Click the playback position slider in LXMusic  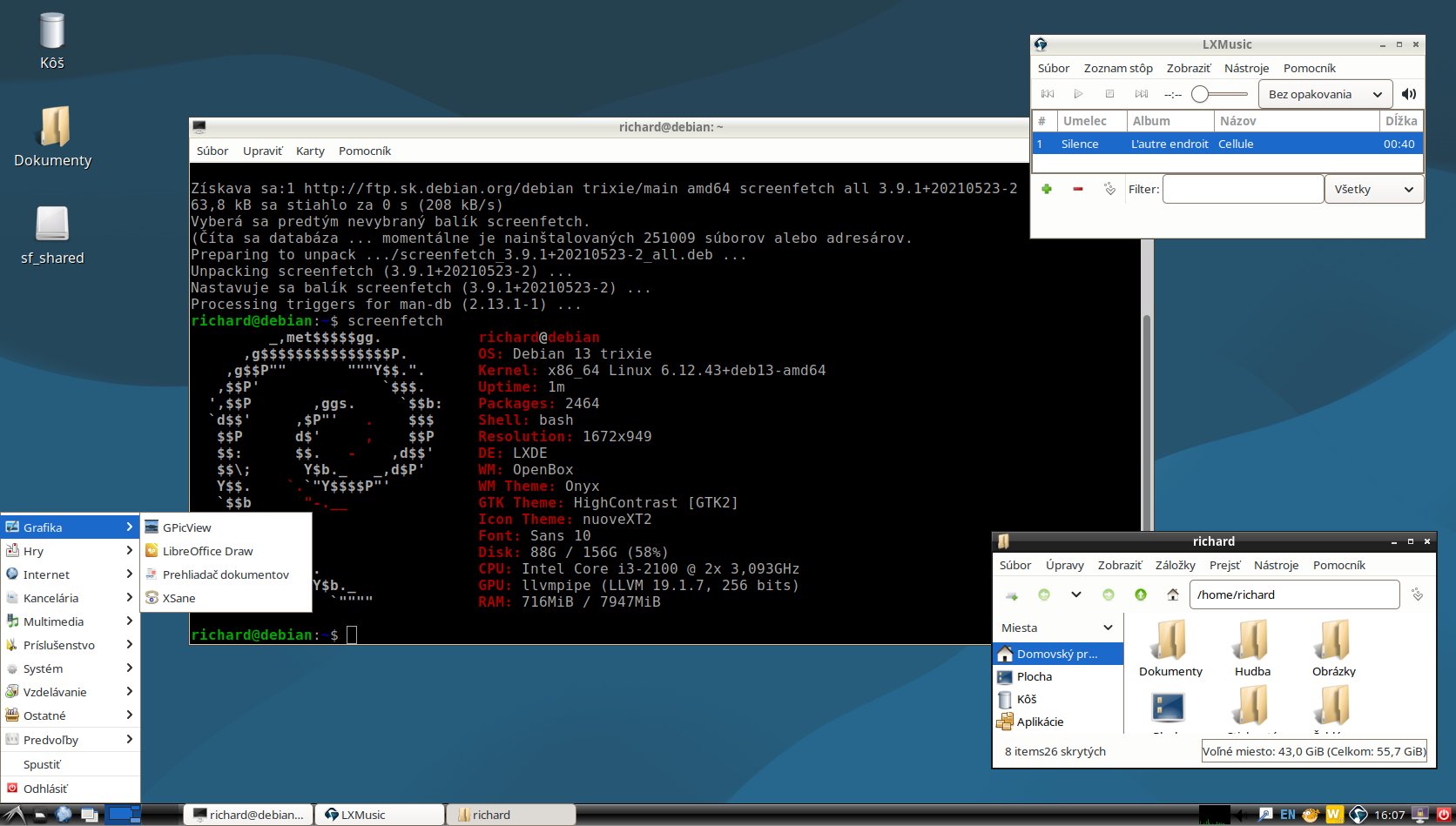pos(1200,93)
